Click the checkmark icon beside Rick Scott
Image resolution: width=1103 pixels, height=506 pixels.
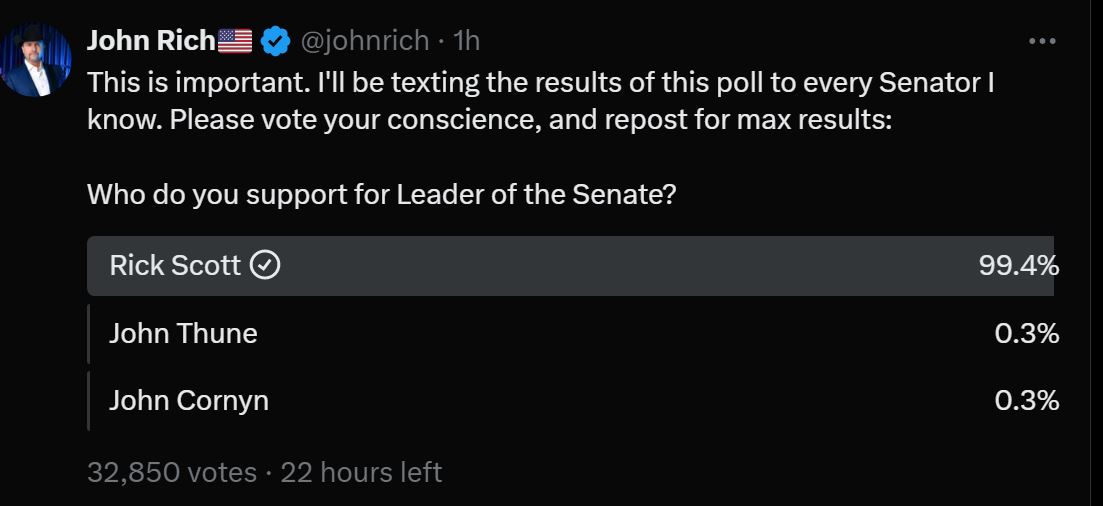(264, 265)
